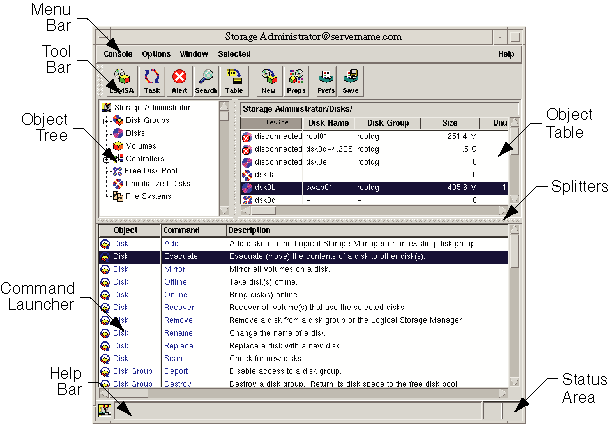Open the Alert monitor toolbar icon
This screenshot has height=424, width=609.
click(x=180, y=79)
